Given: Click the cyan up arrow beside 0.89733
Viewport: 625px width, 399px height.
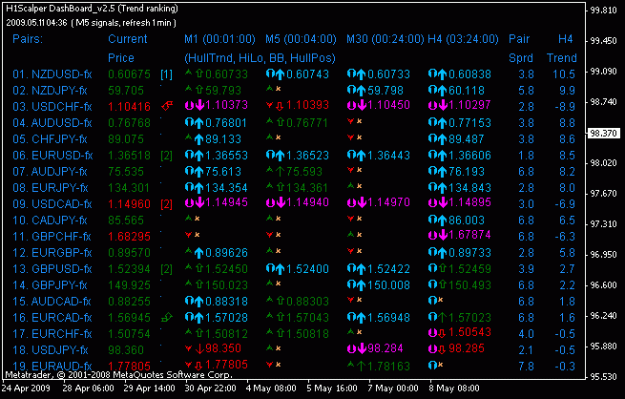Looking at the screenshot, I should click(442, 253).
